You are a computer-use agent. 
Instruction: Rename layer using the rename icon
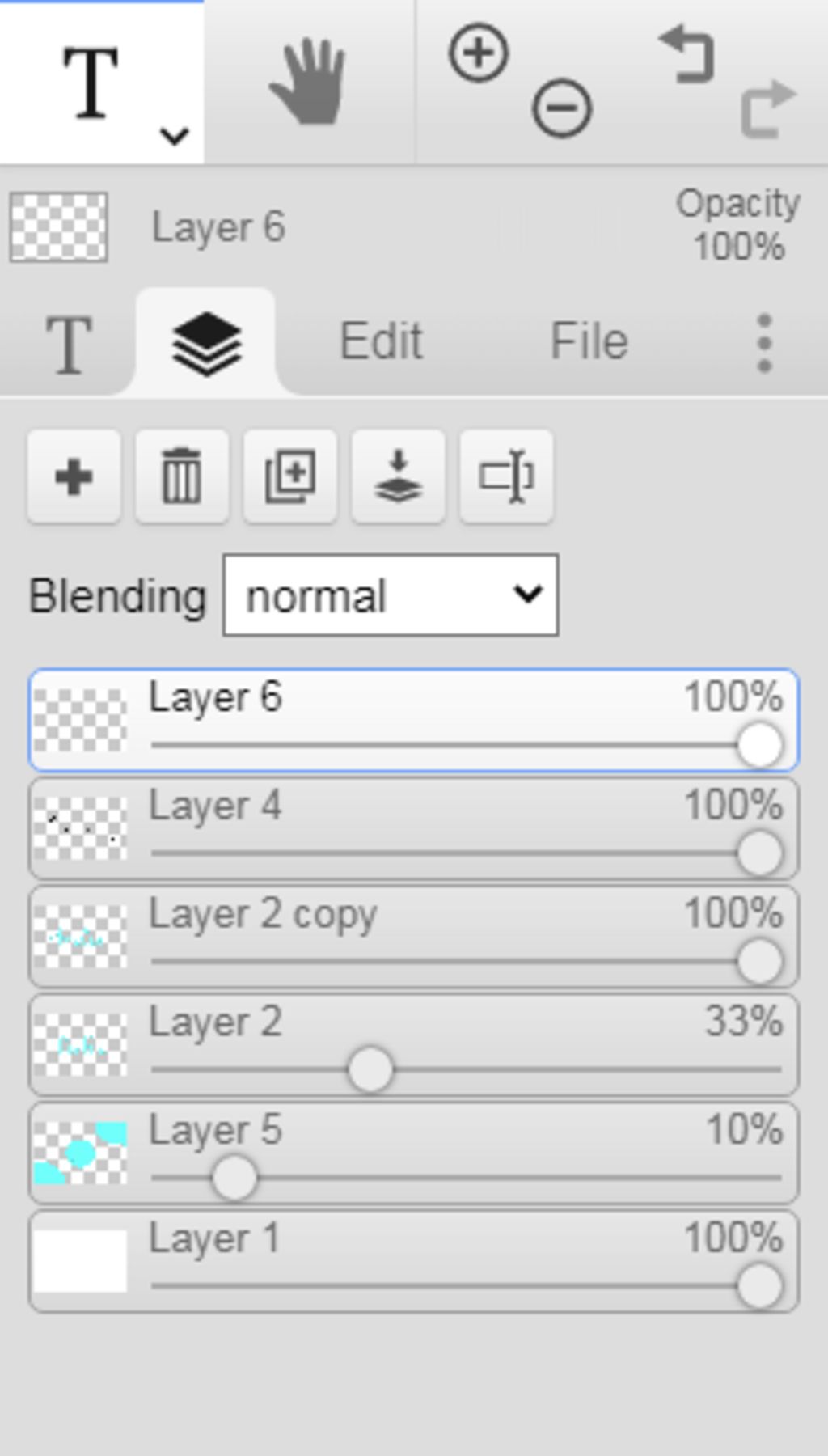pos(506,476)
